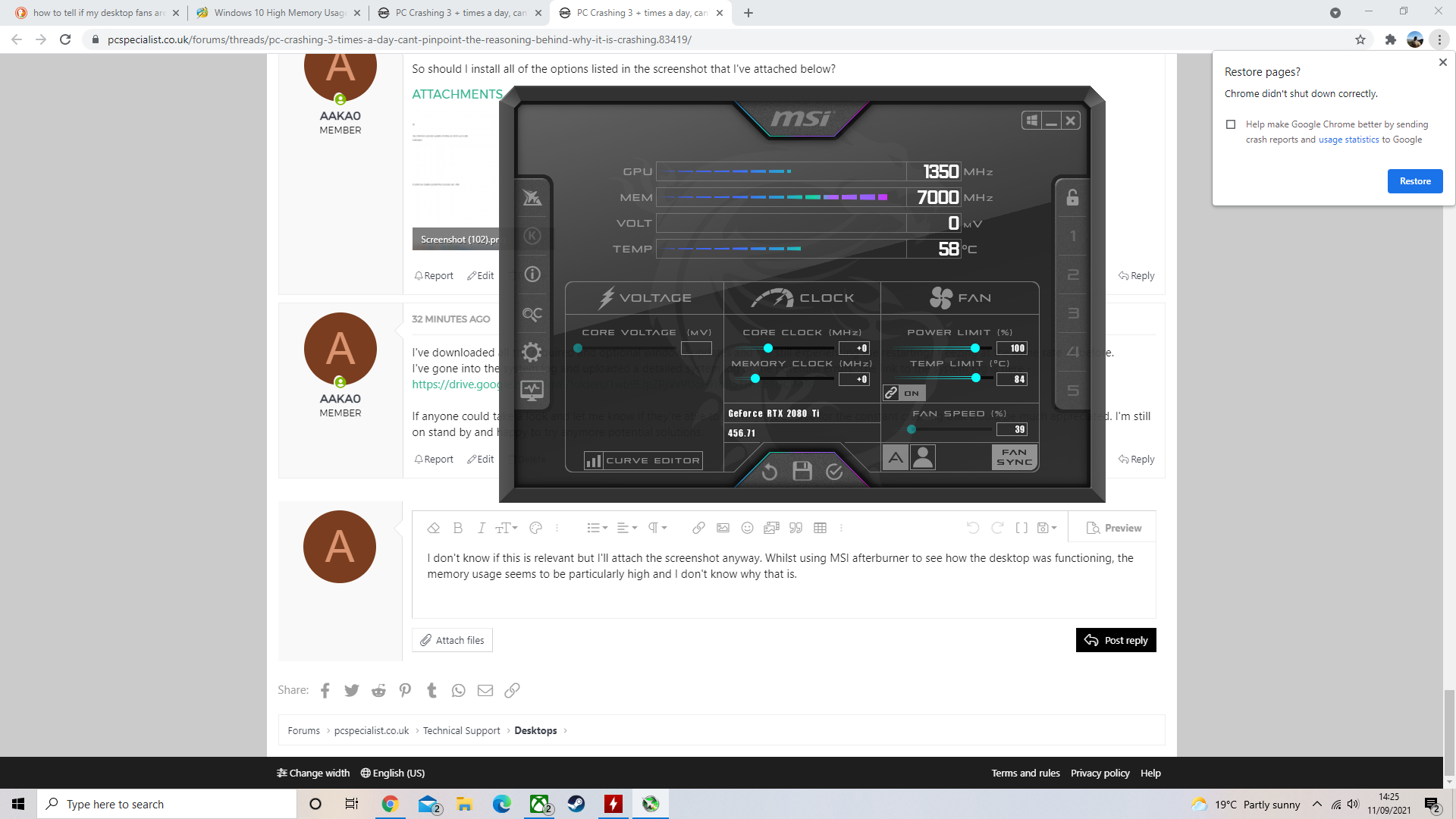Toggle bold in the reply editor
The image size is (1456, 819).
coord(457,528)
